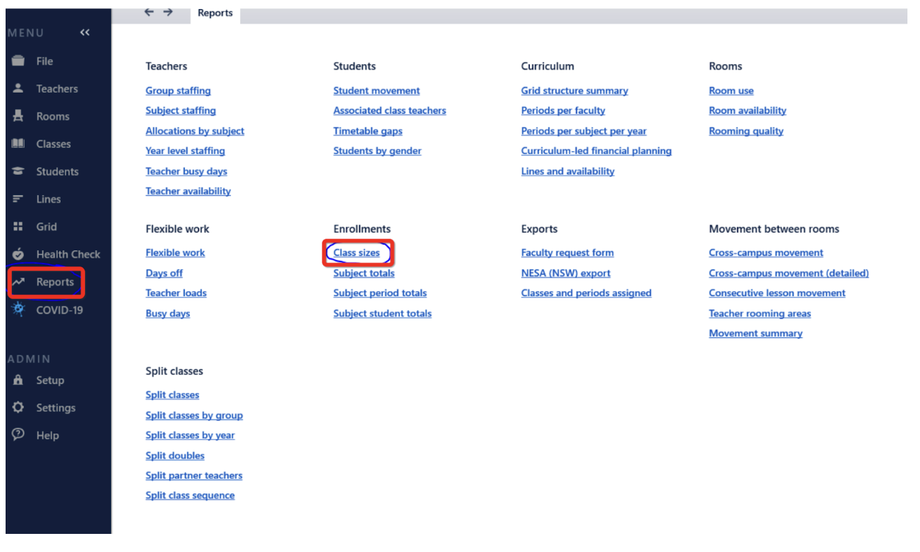Collapse the sidebar menu with double chevron
The image size is (920, 552).
[85, 33]
